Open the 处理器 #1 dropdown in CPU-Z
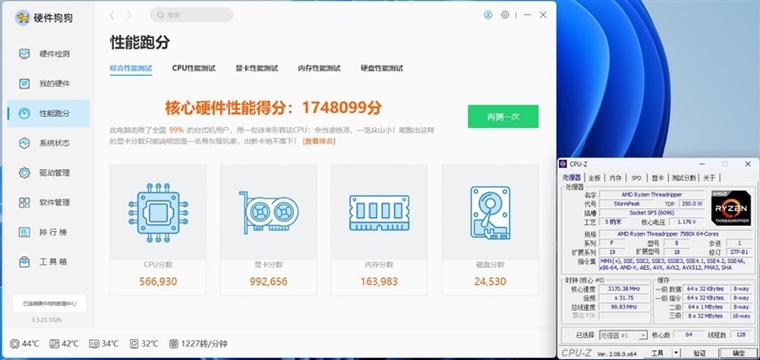Viewport: 760px width, 360px height. 623,335
